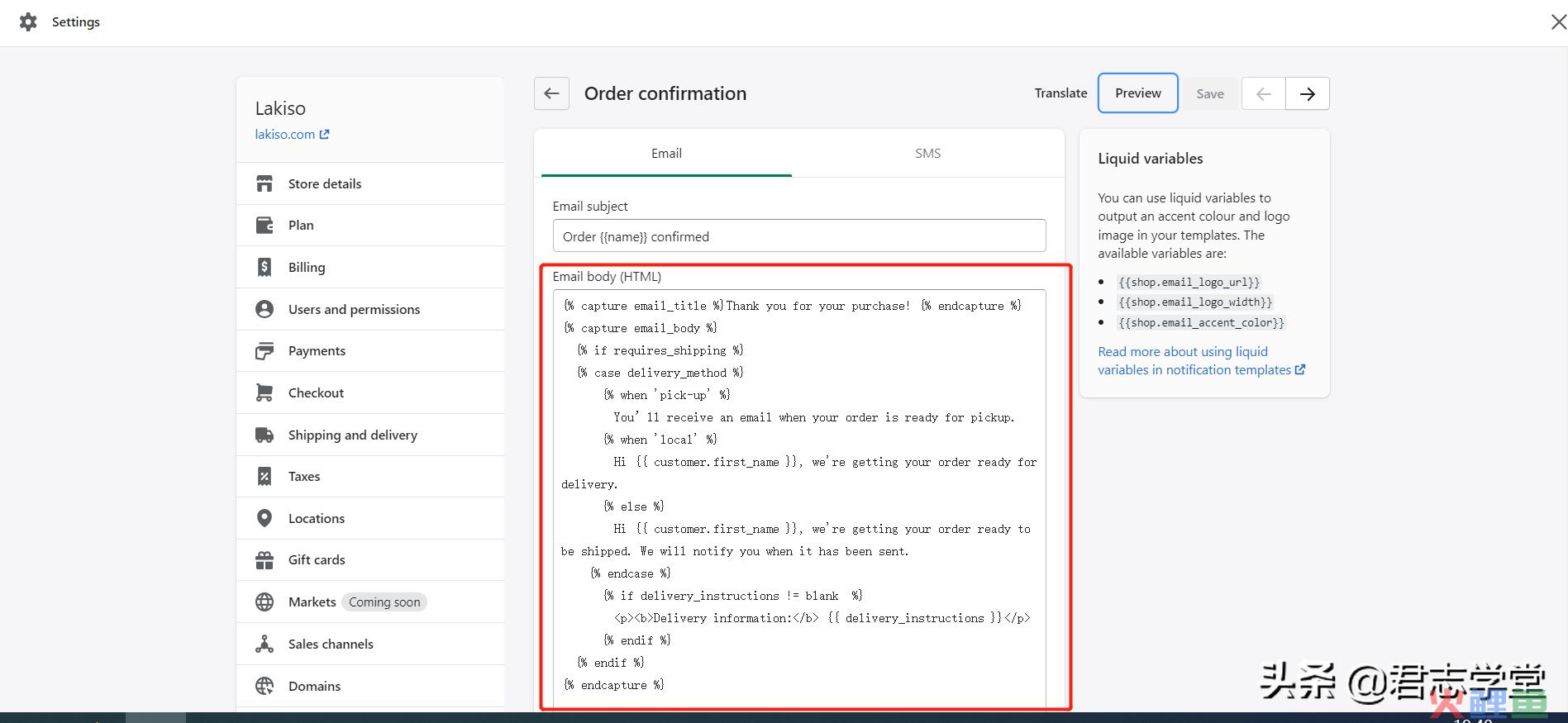This screenshot has height=723, width=1568.
Task: Select the {{shop.email_logo_width}} variable
Action: 1195,302
